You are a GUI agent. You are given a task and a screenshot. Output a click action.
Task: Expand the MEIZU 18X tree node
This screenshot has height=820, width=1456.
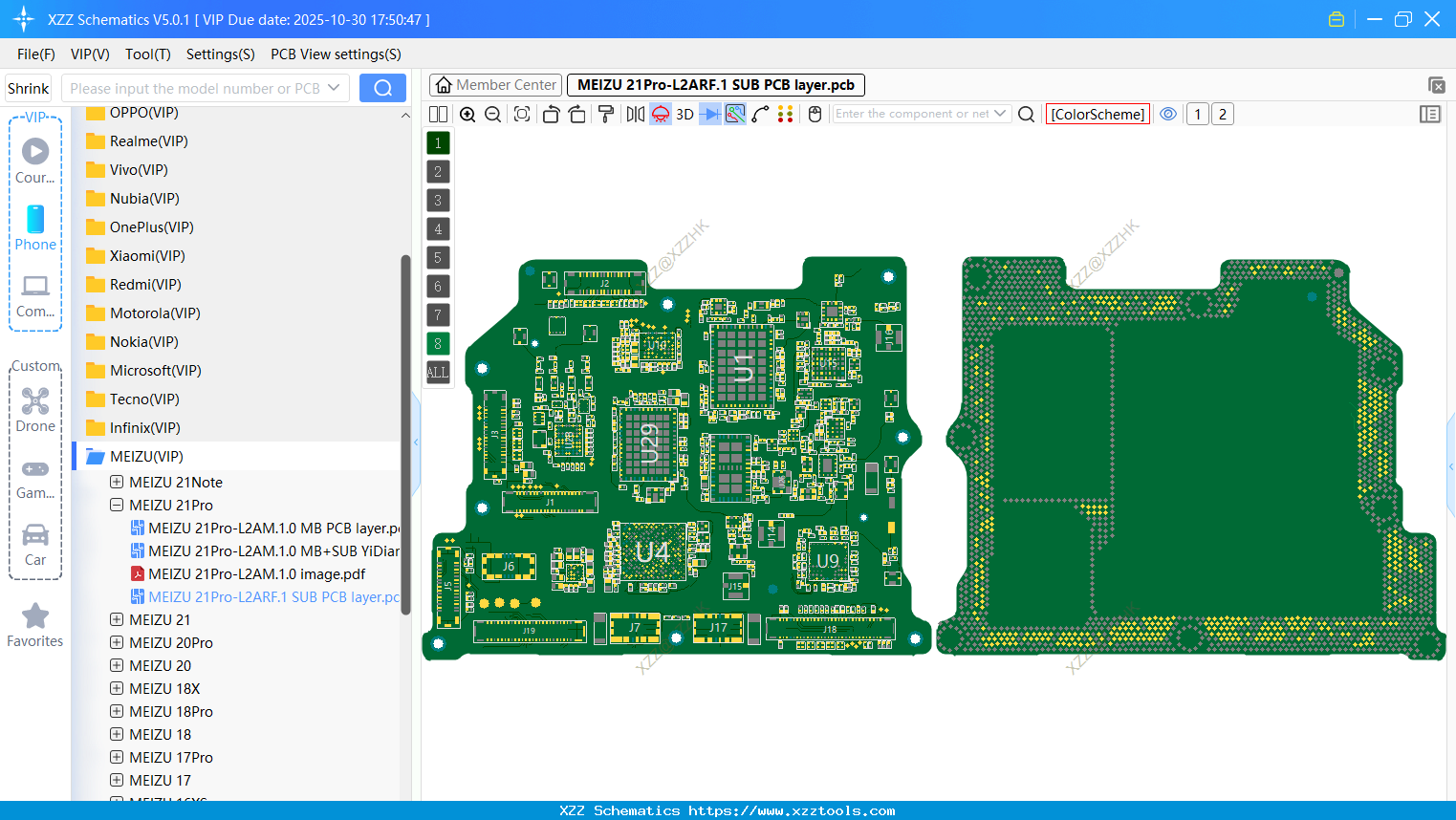coord(117,688)
